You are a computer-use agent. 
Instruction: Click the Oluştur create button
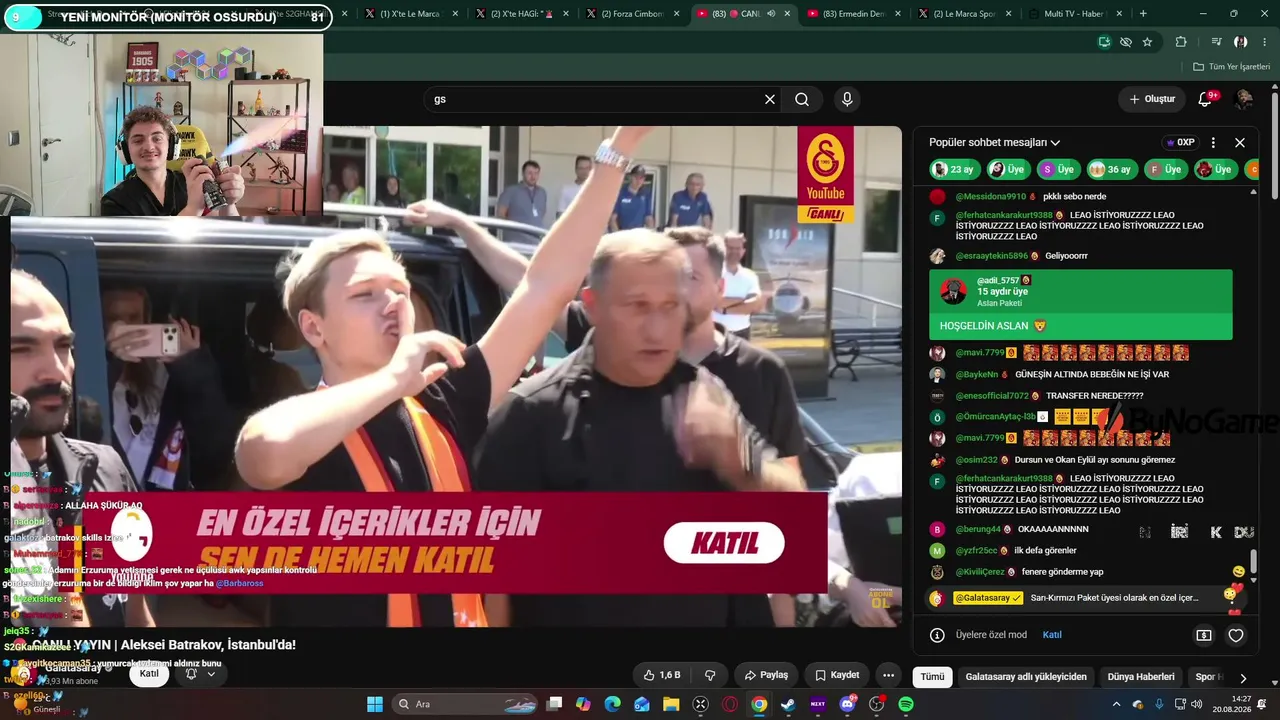tap(1152, 99)
